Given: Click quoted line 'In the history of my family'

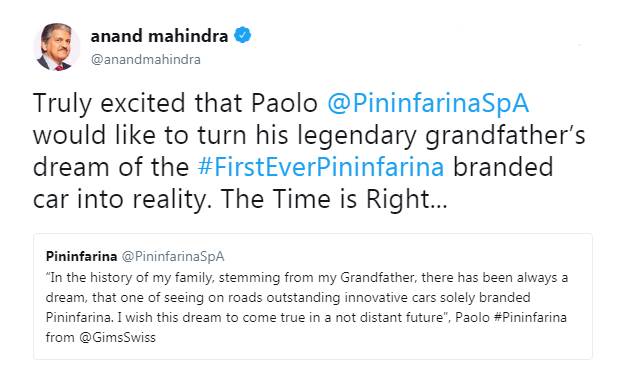Looking at the screenshot, I should click(x=130, y=277).
